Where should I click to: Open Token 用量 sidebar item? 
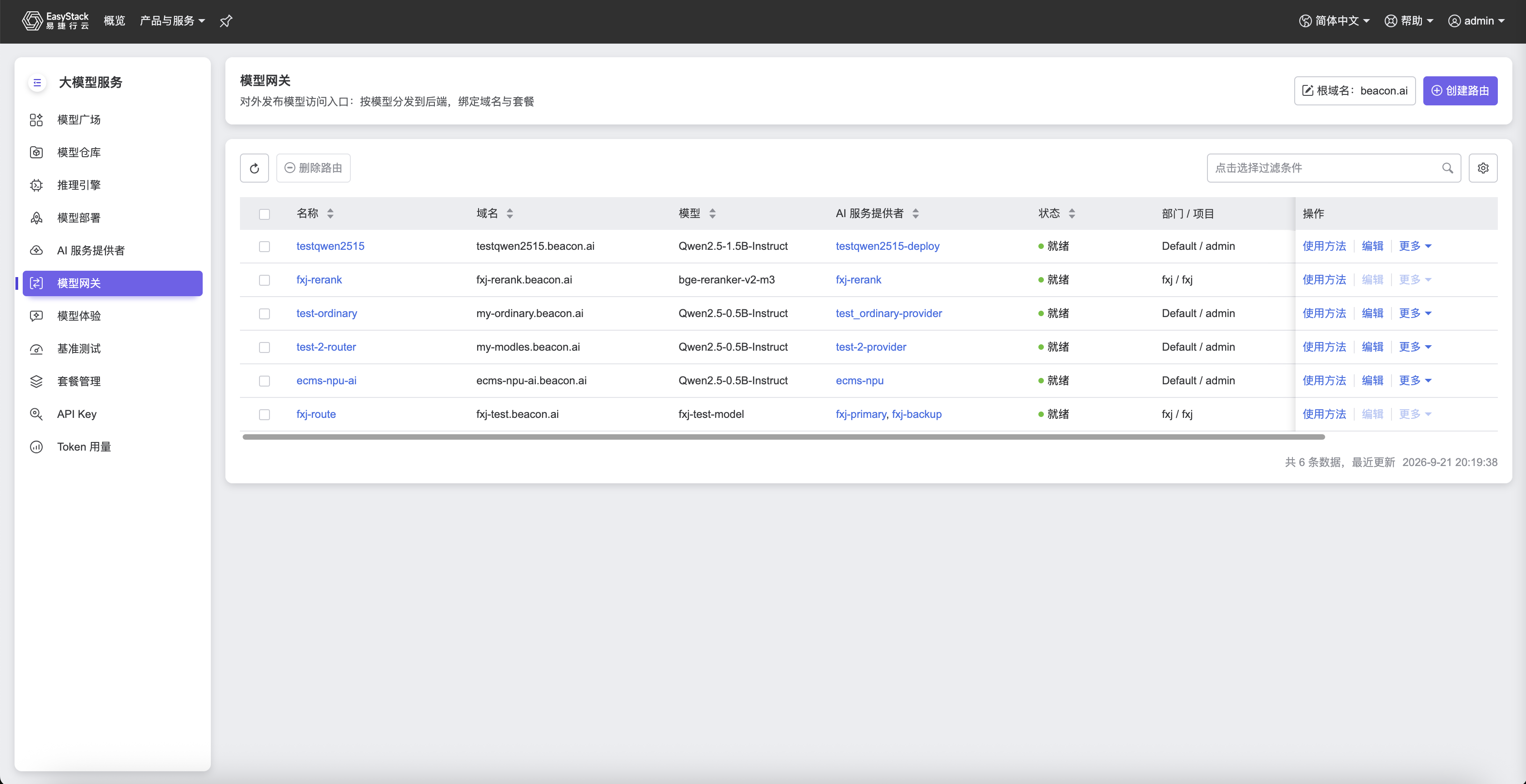[x=113, y=447]
